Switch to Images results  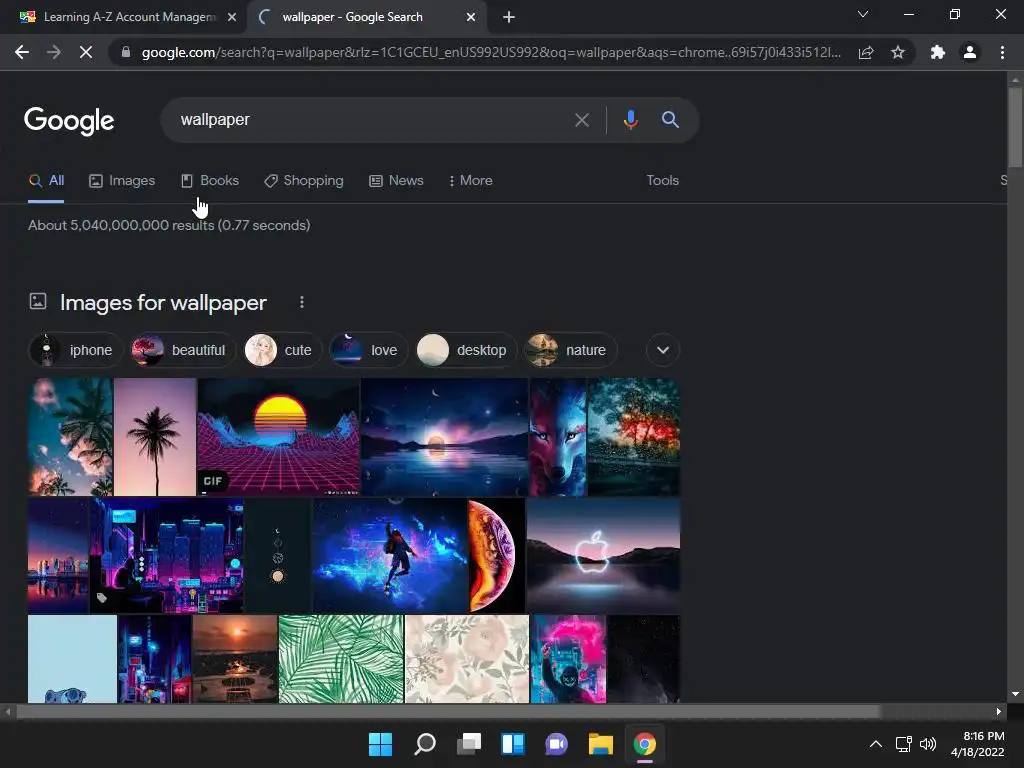point(122,180)
